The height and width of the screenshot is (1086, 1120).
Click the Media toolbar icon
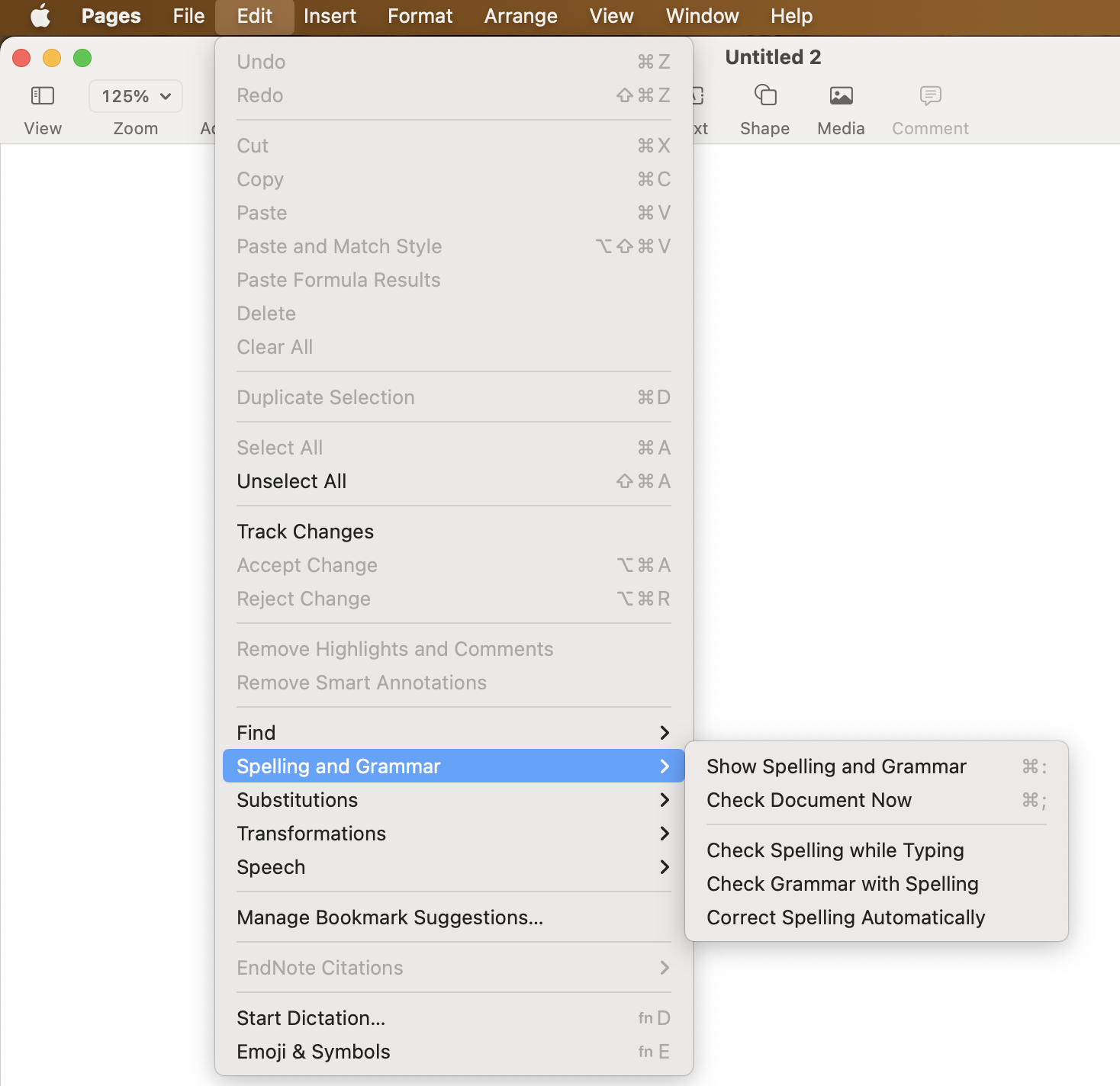pos(842,95)
